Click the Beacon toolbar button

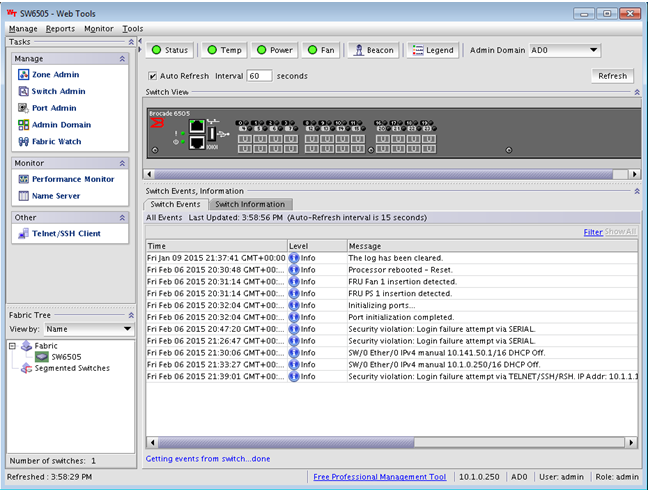tap(374, 50)
